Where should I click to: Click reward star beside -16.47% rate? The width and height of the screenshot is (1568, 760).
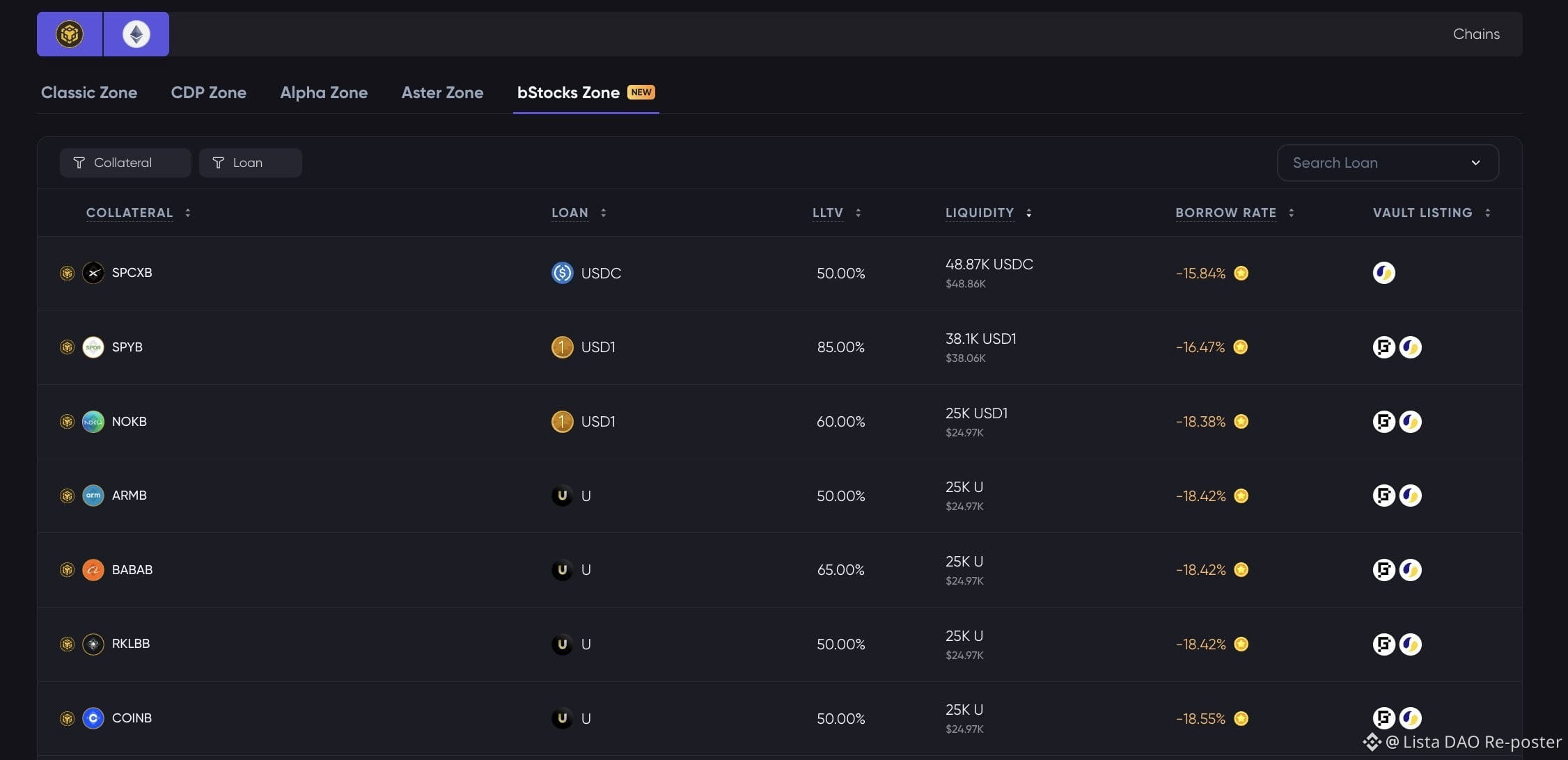pos(1241,347)
